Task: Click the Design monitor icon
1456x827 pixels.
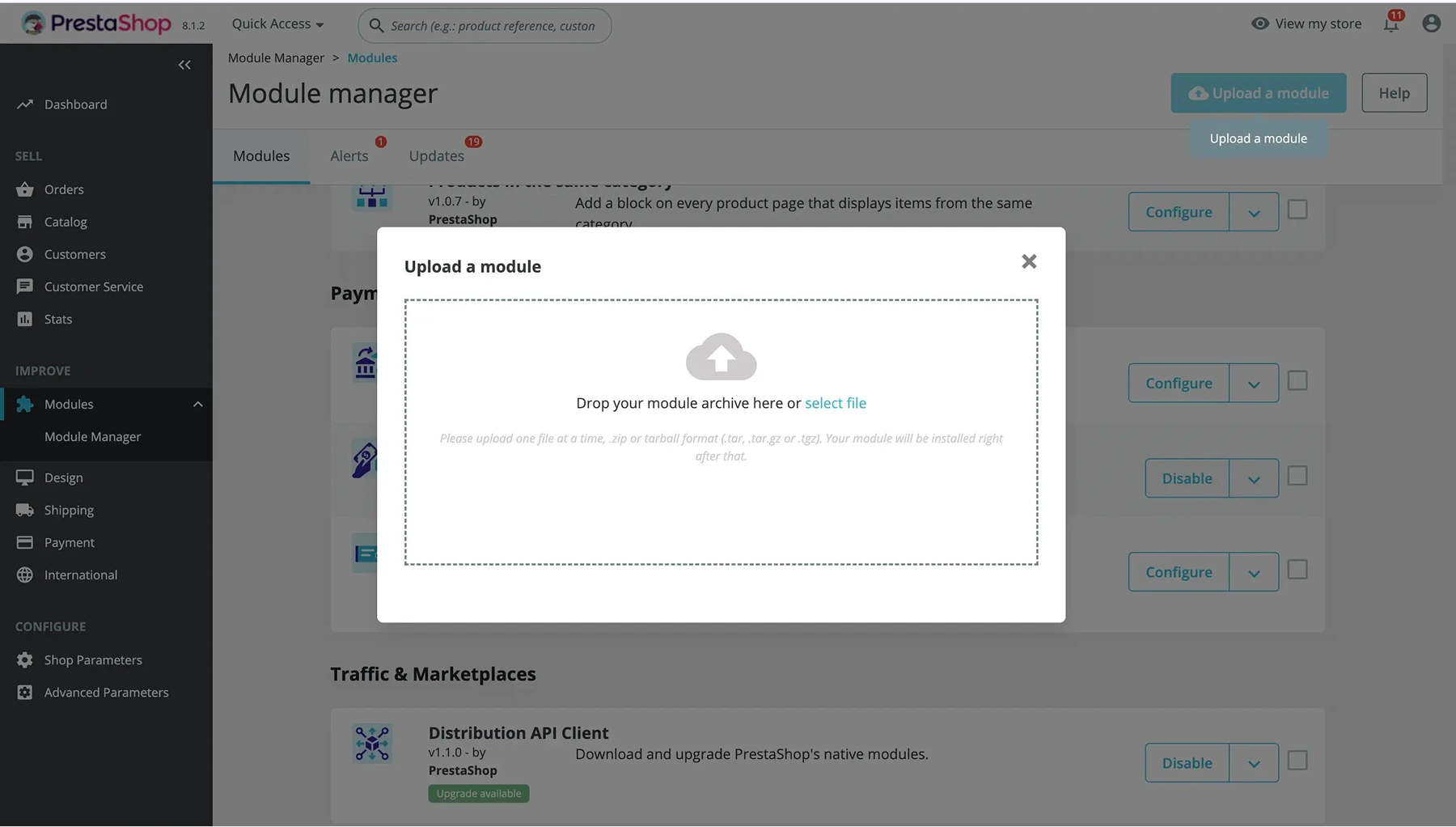Action: point(25,477)
